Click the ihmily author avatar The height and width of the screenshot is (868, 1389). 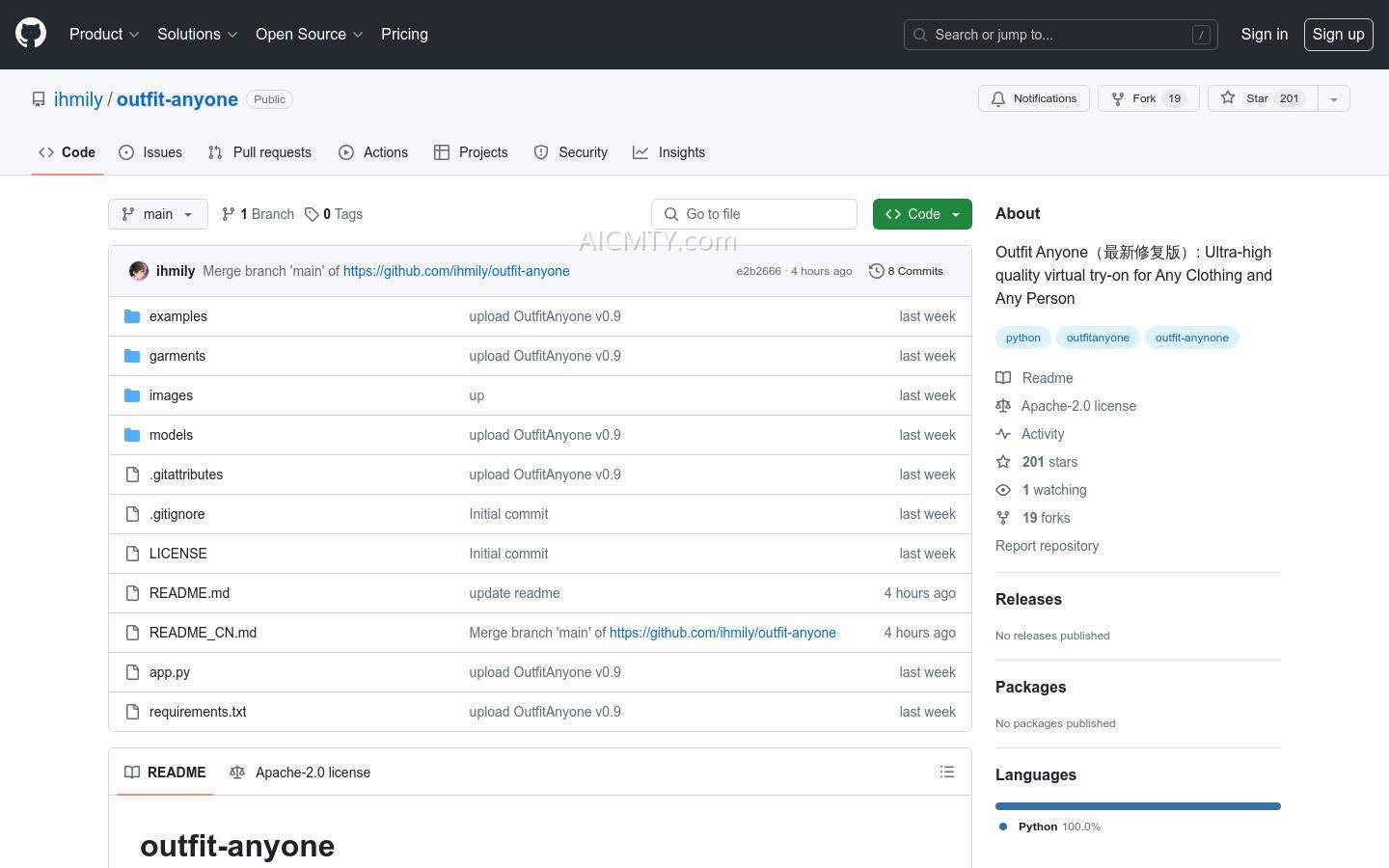pos(139,271)
